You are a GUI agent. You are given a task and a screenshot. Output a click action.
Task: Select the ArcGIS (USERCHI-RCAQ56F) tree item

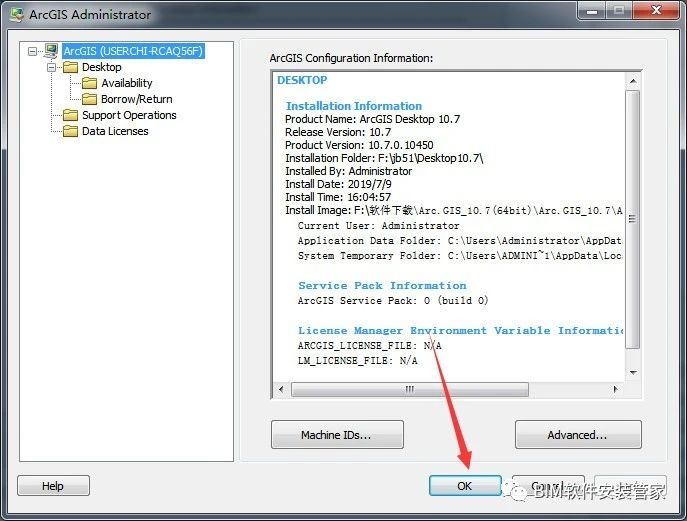pyautogui.click(x=133, y=51)
